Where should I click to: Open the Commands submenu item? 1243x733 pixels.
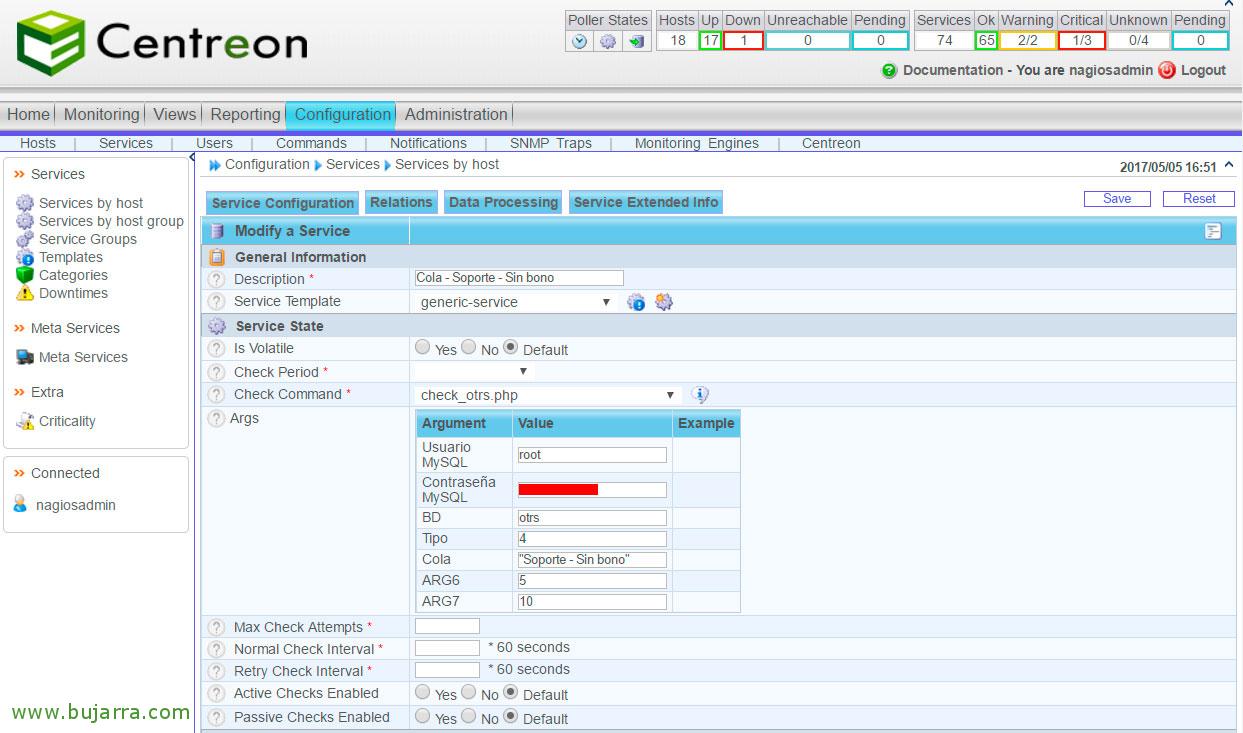pos(311,143)
